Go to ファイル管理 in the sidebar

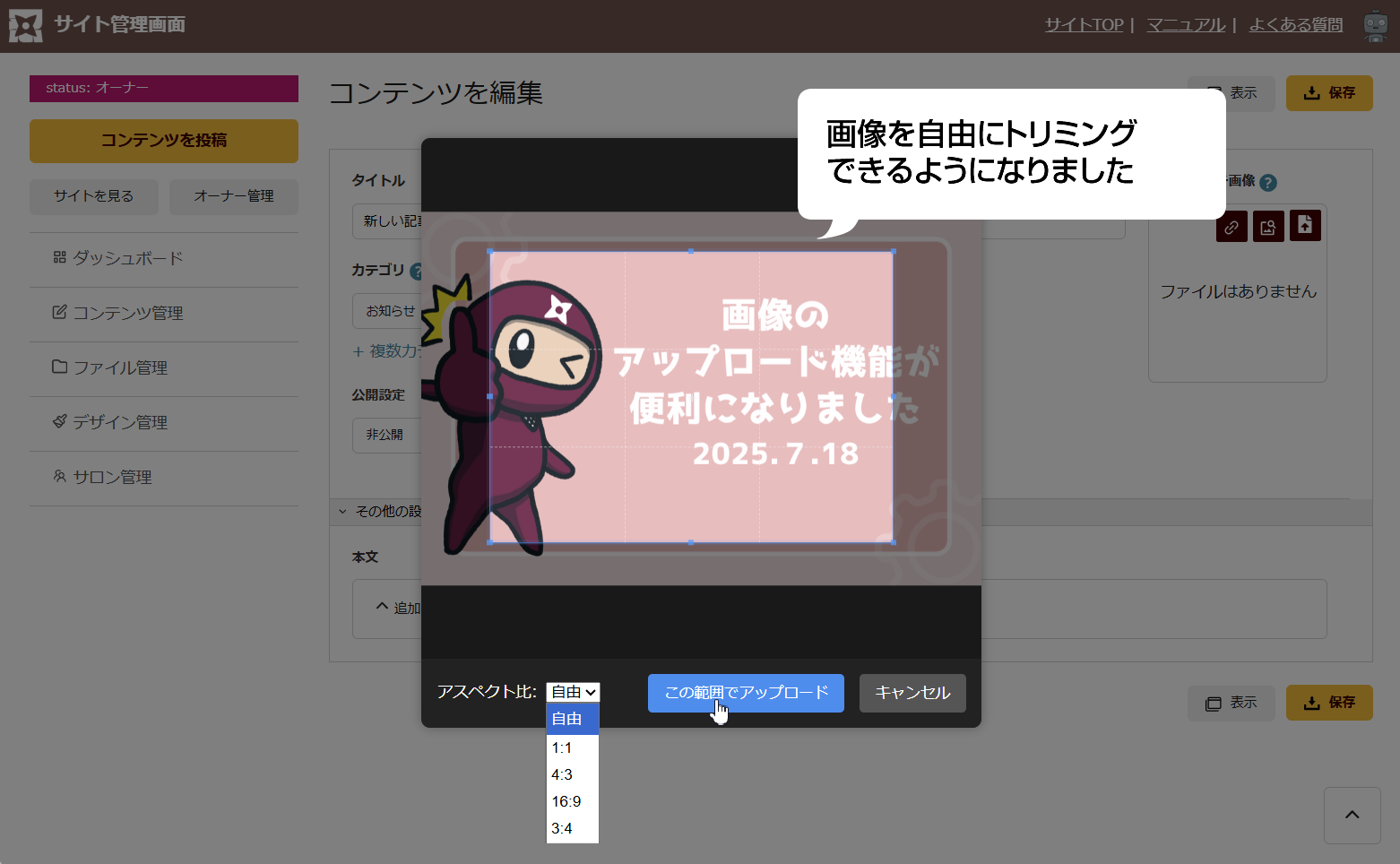point(120,367)
